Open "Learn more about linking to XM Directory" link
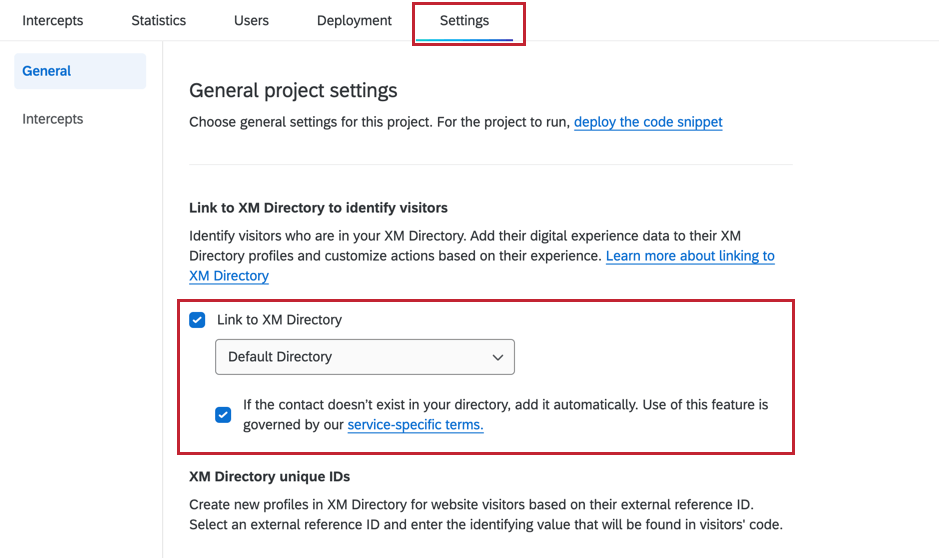Screen dimensions: 939x558 [690, 256]
